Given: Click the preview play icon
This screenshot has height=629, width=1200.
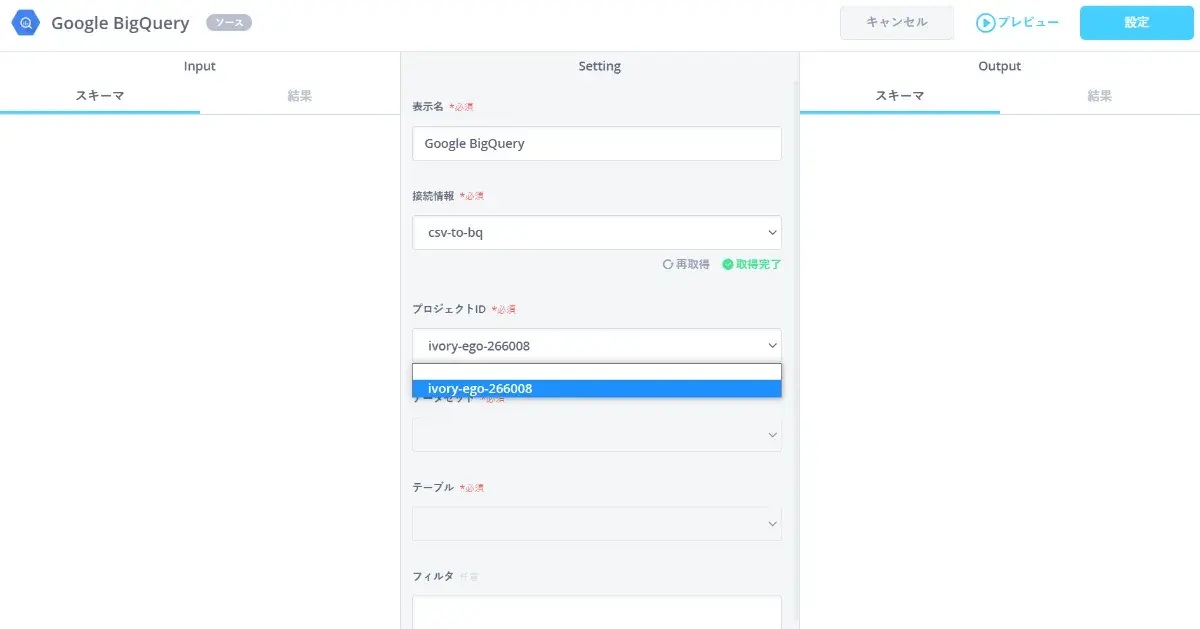Looking at the screenshot, I should (986, 22).
